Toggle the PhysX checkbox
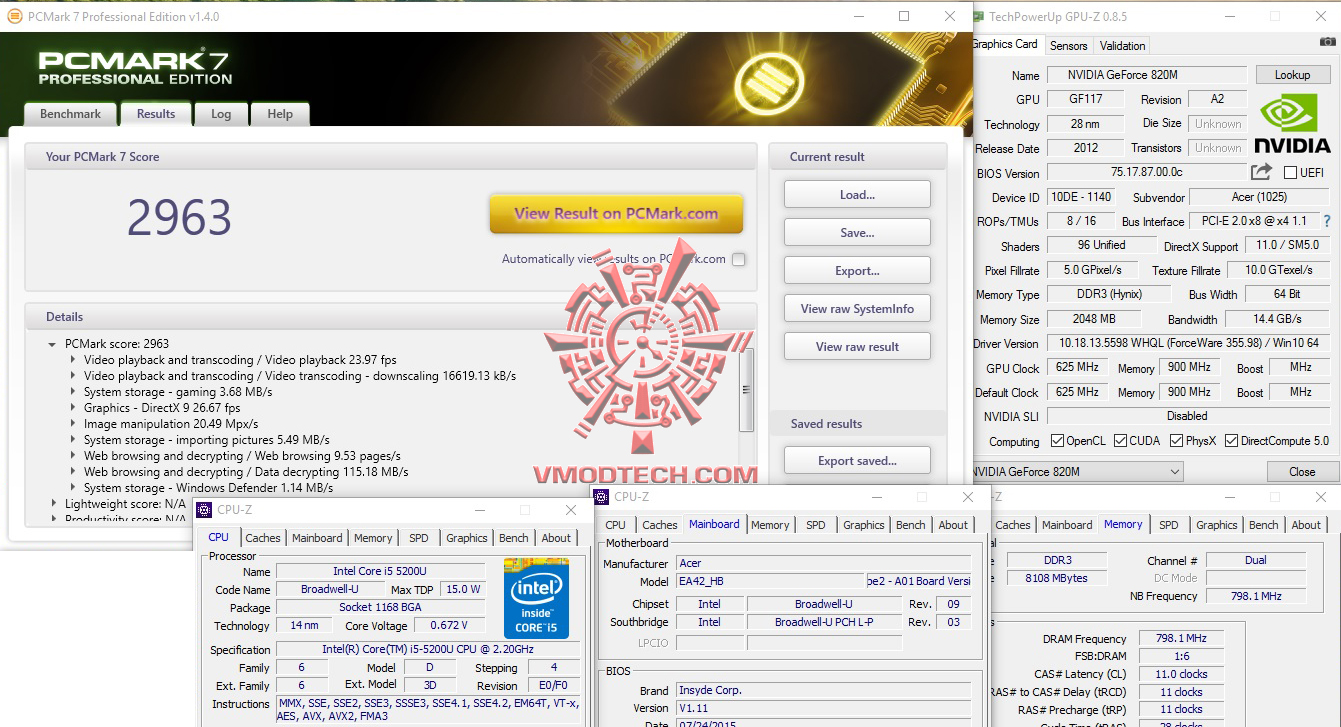1341x727 pixels. click(x=1177, y=441)
